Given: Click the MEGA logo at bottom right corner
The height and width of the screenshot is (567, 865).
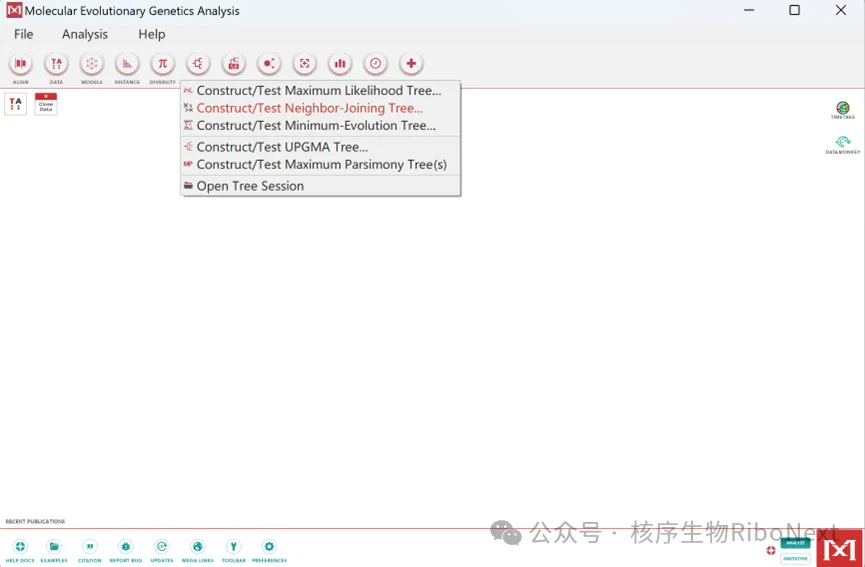Looking at the screenshot, I should (839, 548).
